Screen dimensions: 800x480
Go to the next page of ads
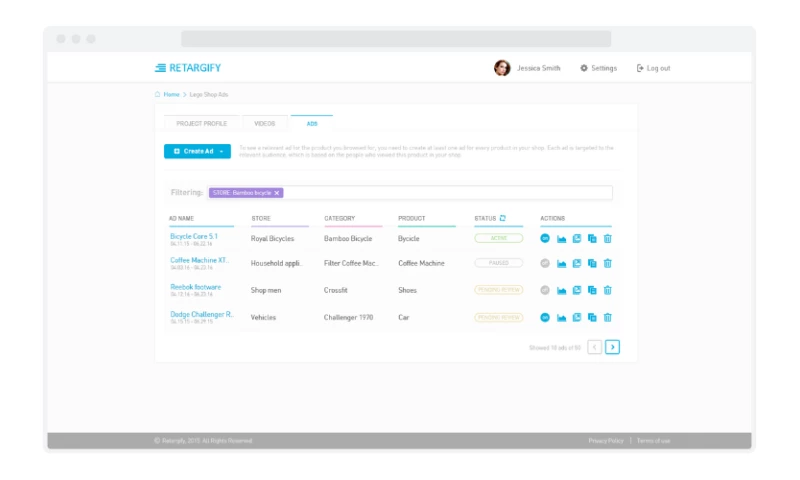tap(612, 347)
